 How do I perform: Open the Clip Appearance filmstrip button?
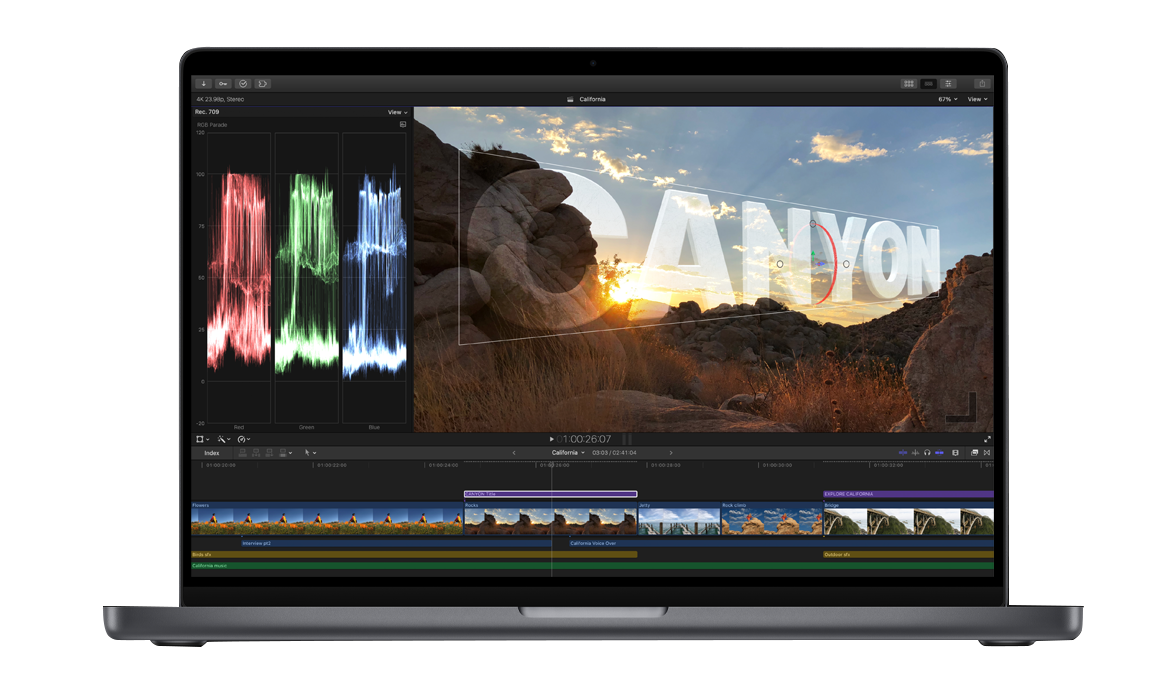click(x=955, y=453)
